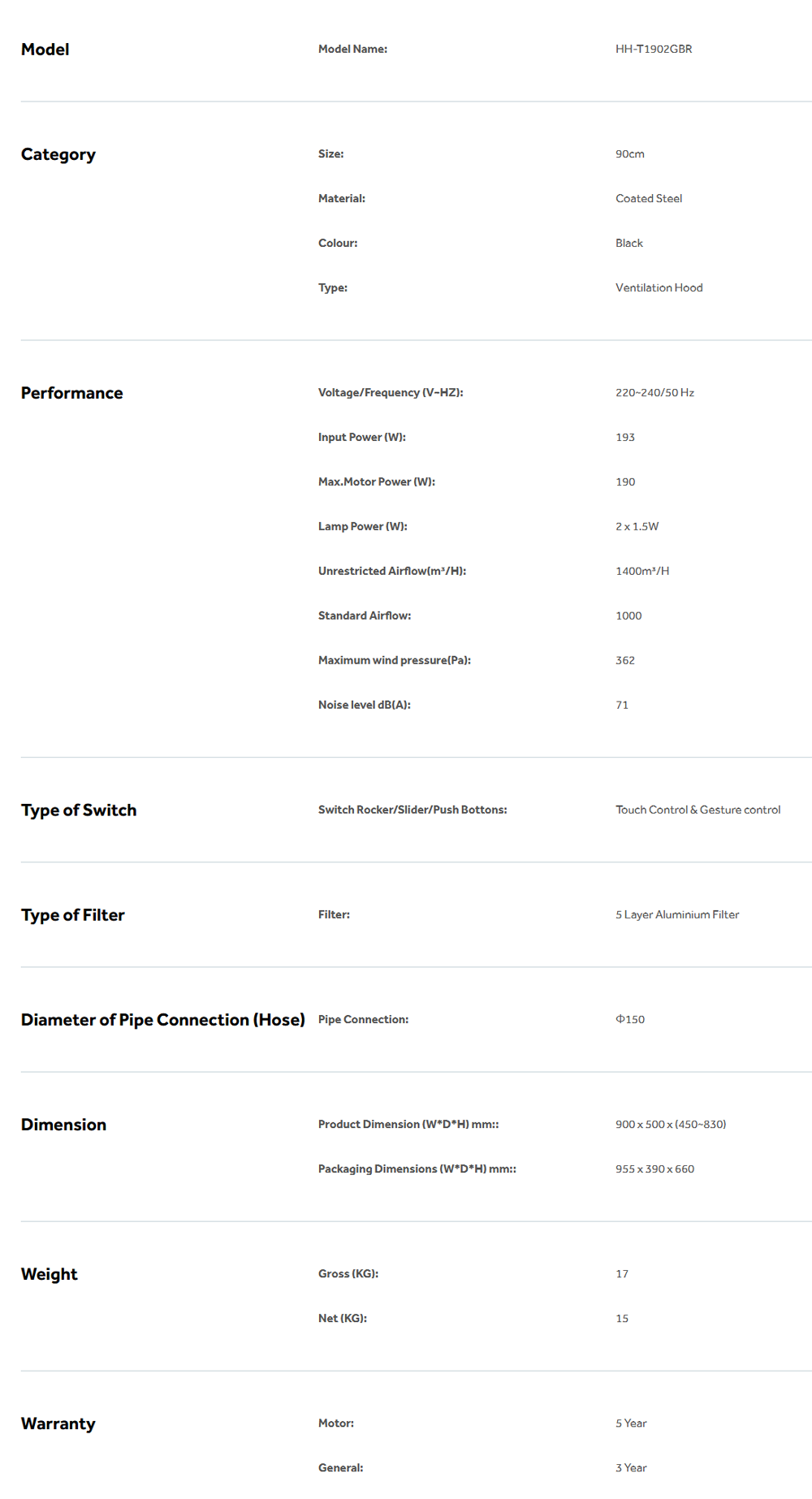The width and height of the screenshot is (812, 1499).
Task: Select the Maximum wind pressure(Pa) label
Action: pos(395,660)
